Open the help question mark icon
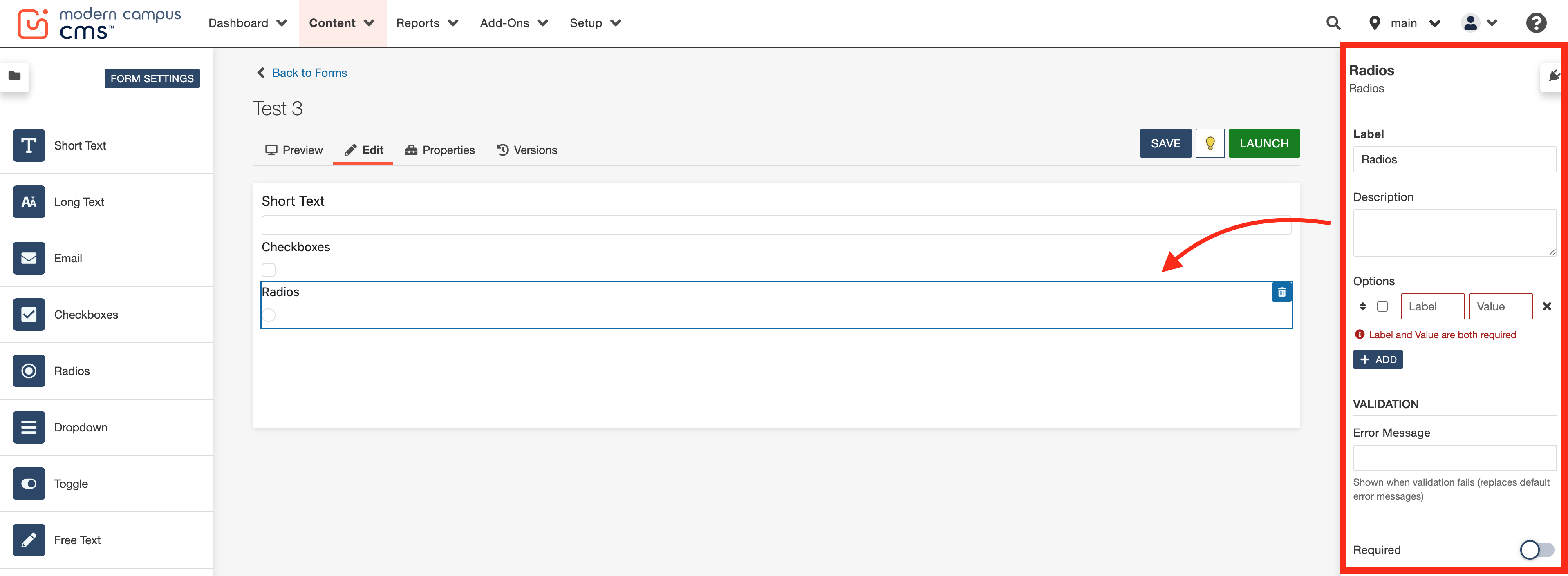1568x576 pixels. pyautogui.click(x=1536, y=22)
